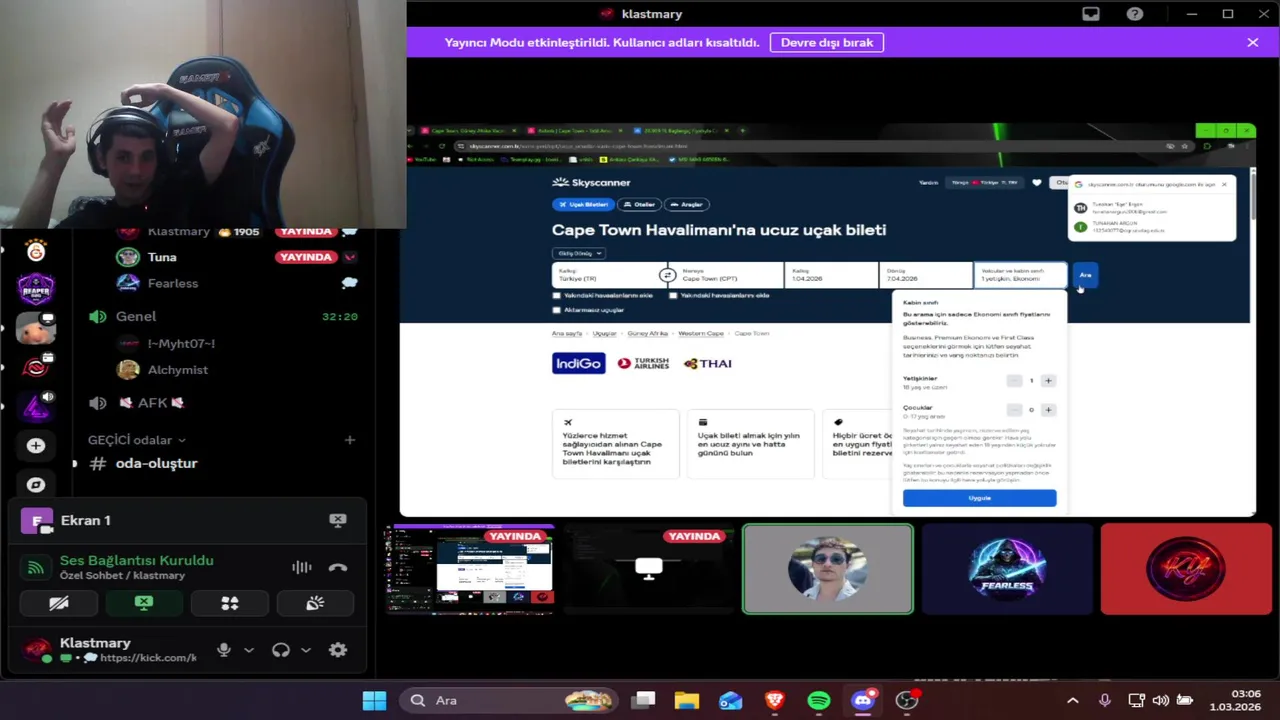Stop streaming Ekran 1 with the screen-x icon
1280x720 pixels.
pyautogui.click(x=338, y=520)
